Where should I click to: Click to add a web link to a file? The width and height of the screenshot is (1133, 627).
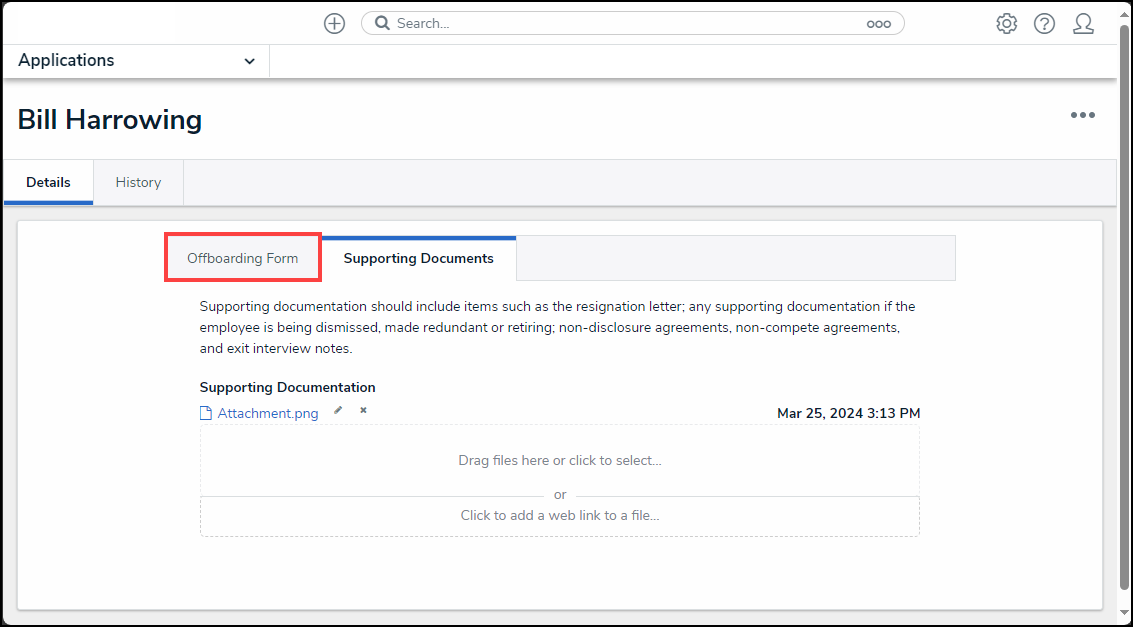pyautogui.click(x=559, y=515)
